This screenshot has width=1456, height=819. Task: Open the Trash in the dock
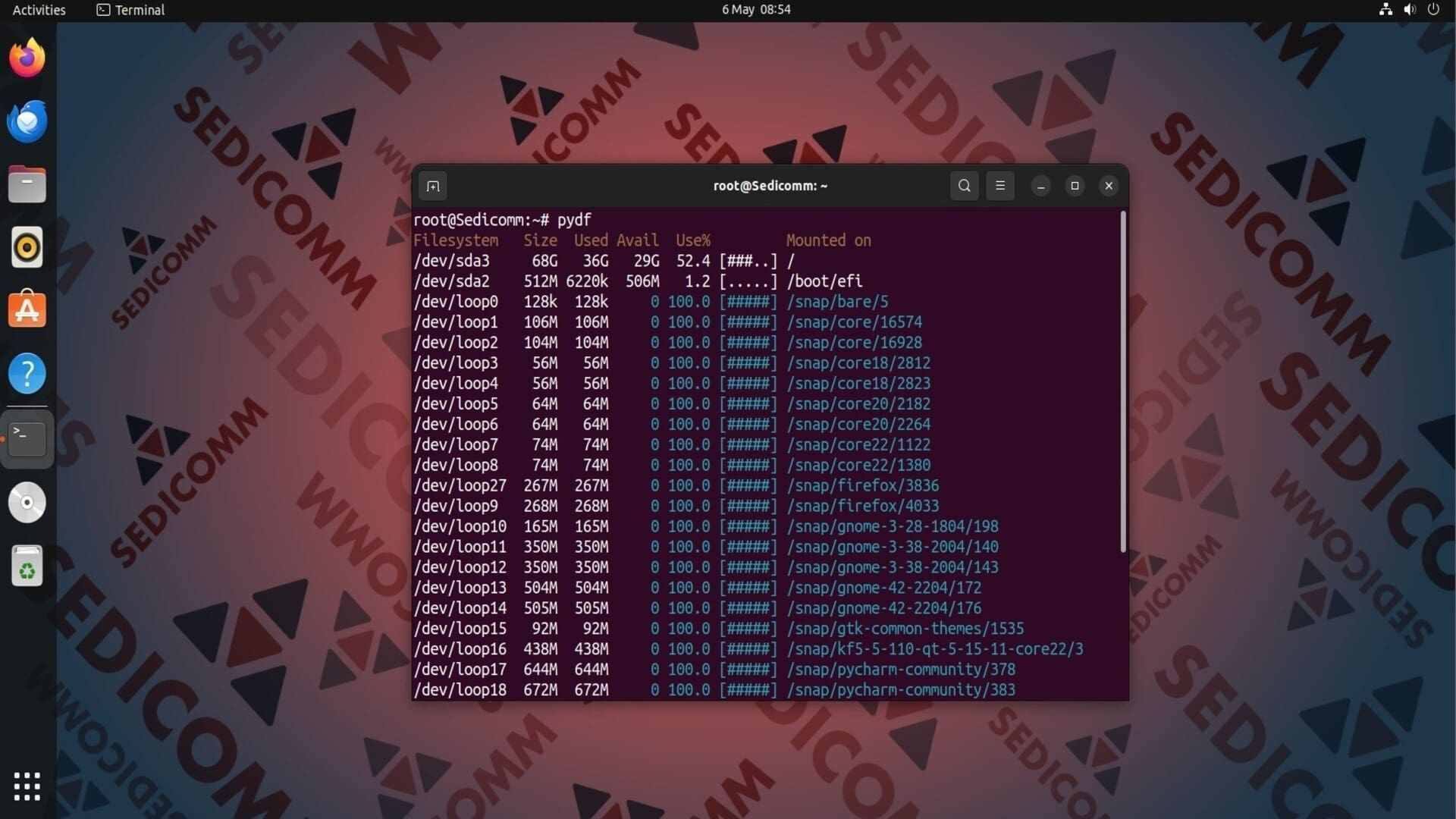(27, 566)
